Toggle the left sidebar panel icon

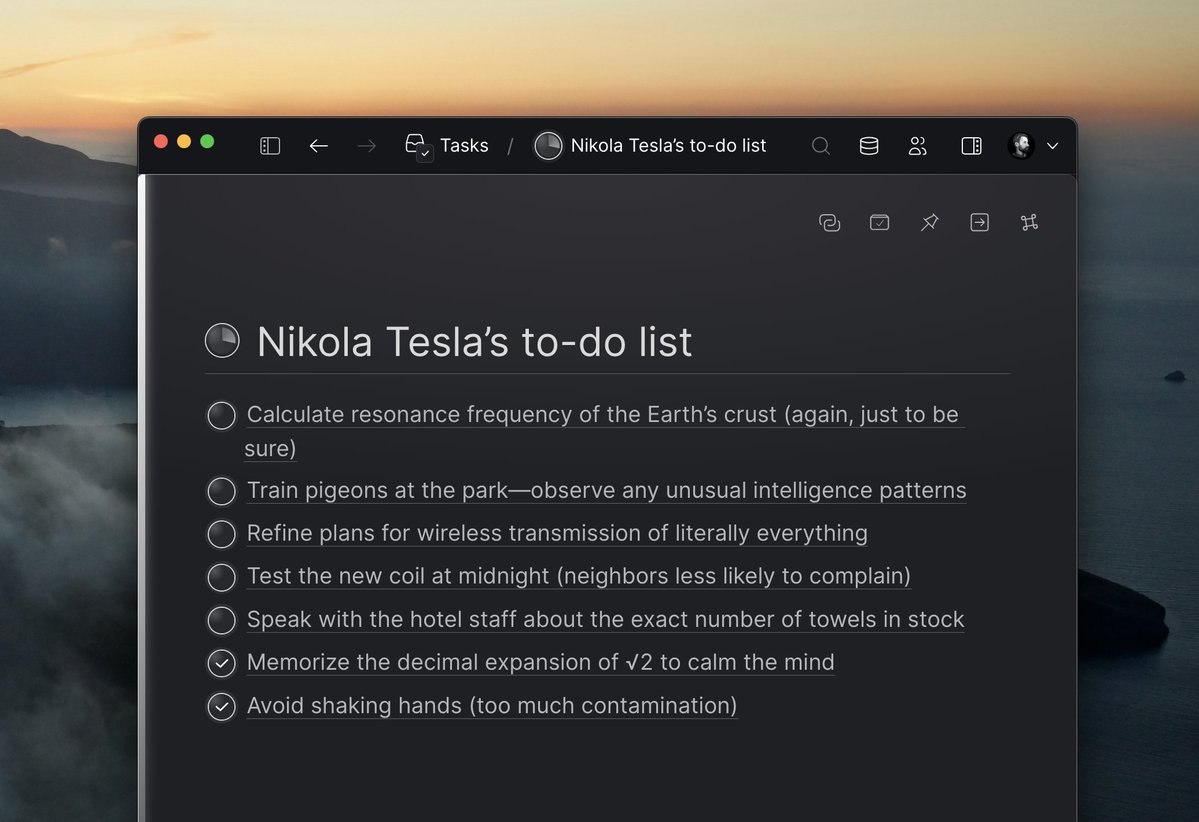point(270,145)
